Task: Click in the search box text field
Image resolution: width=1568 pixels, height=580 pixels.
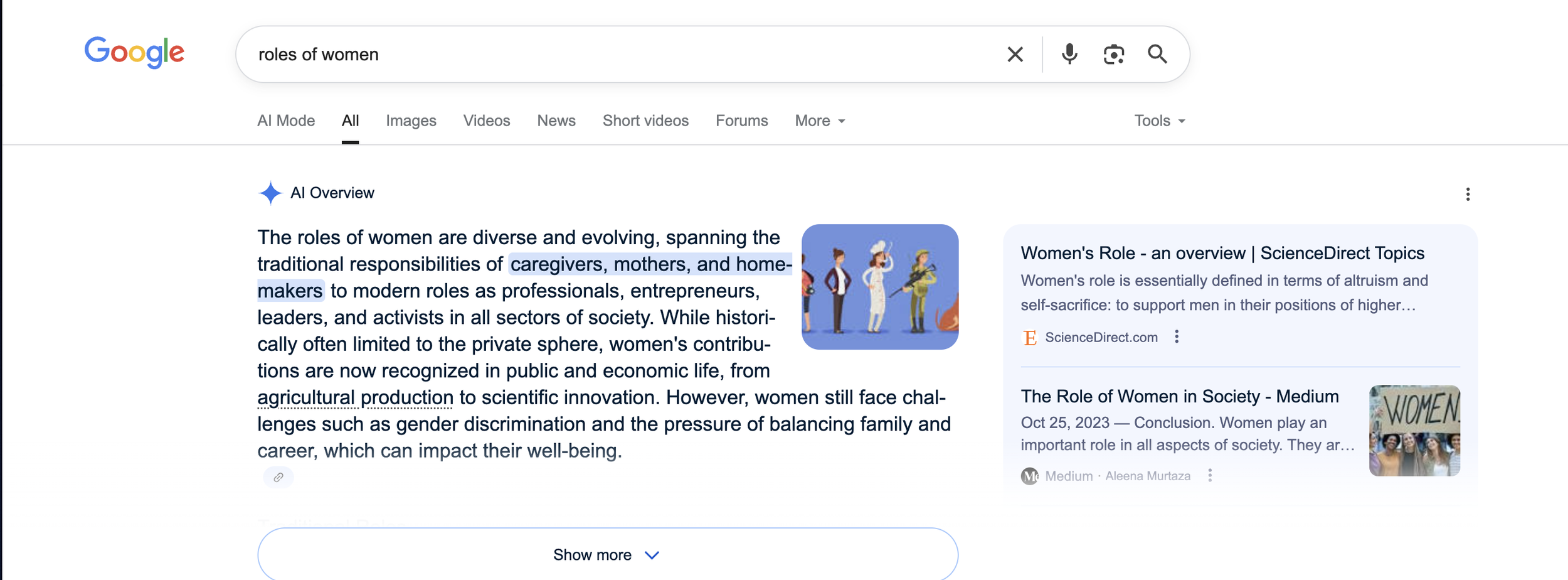Action: coord(621,55)
